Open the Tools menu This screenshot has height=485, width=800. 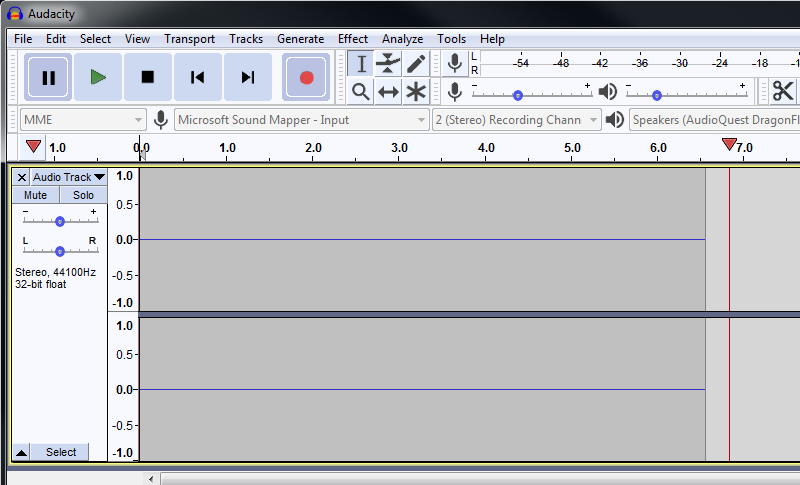(x=451, y=39)
